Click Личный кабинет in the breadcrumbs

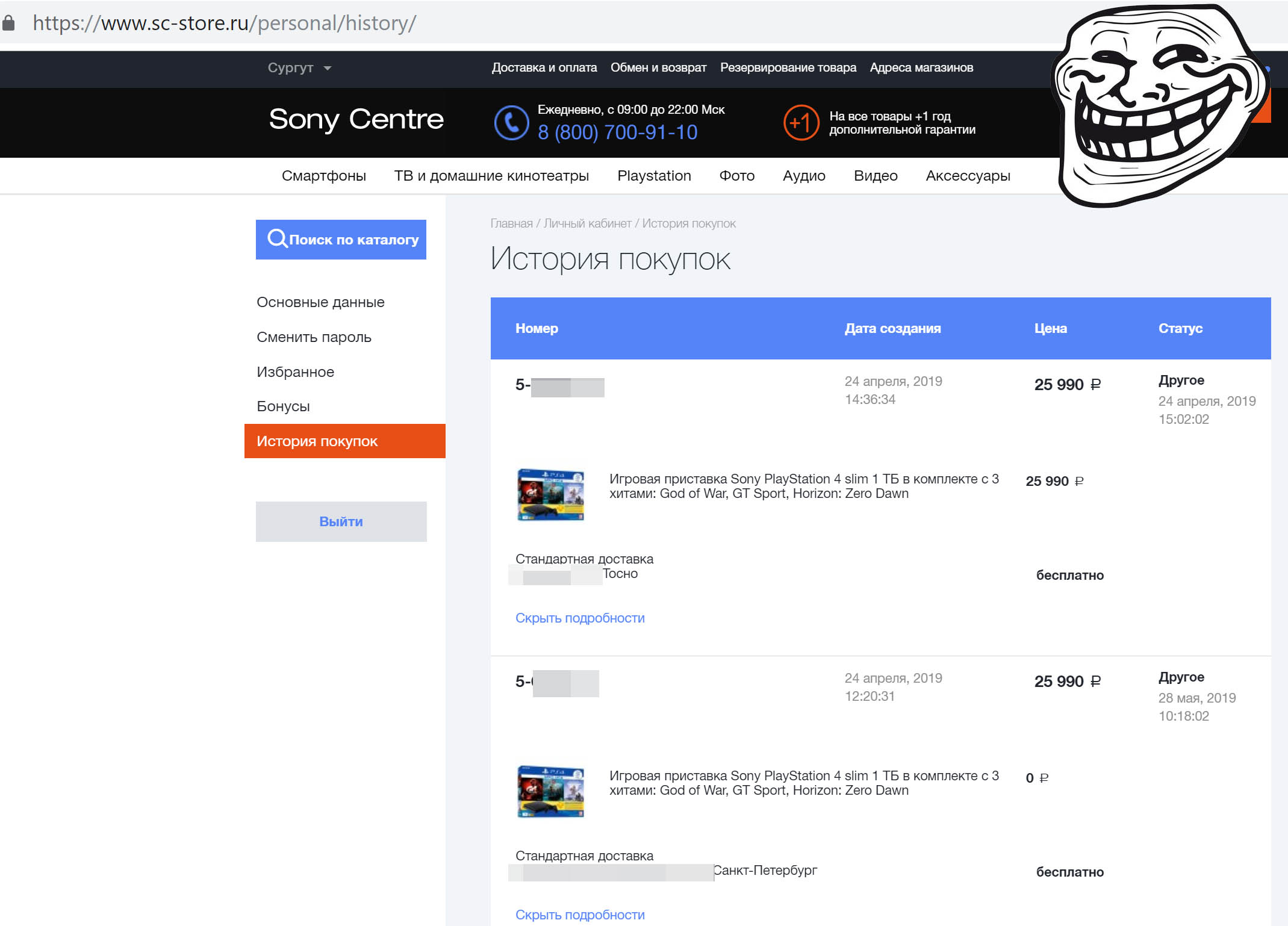(x=587, y=223)
